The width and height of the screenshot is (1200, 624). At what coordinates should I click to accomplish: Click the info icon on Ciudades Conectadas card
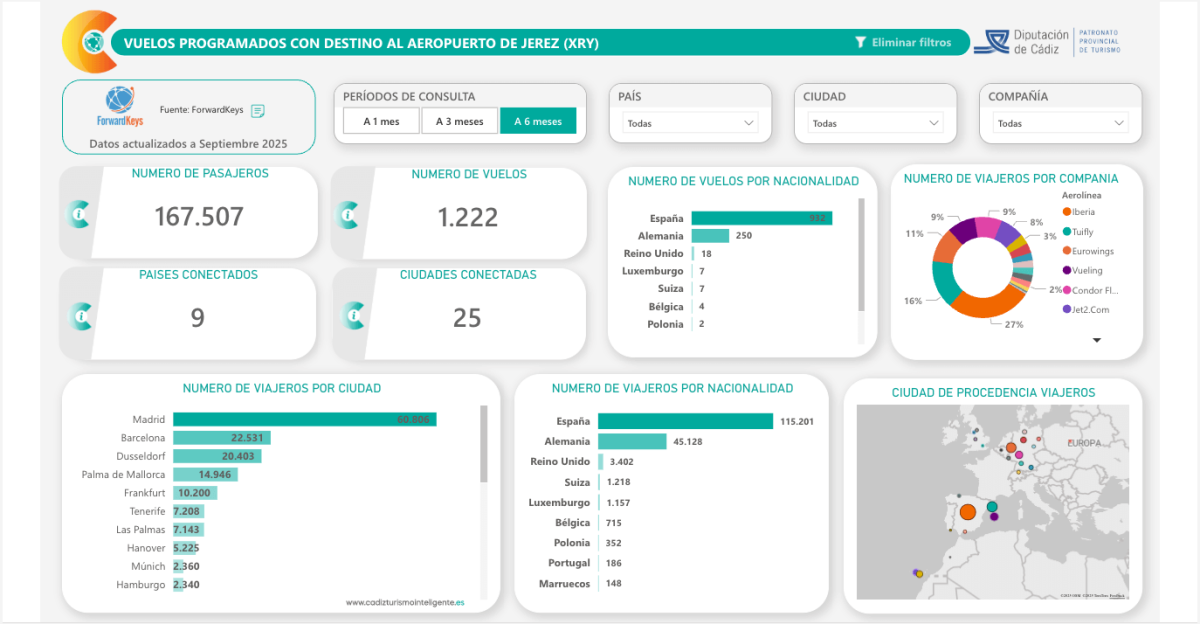(350, 316)
